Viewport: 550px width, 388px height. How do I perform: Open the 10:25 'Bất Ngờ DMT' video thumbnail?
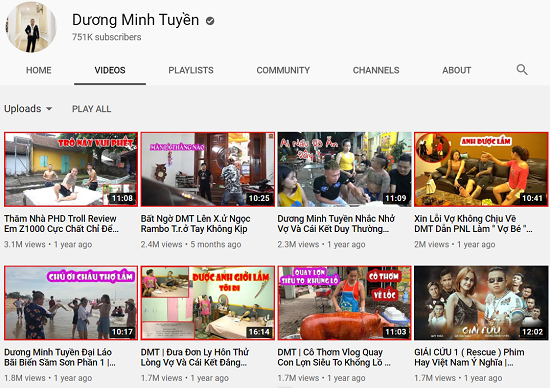coord(208,169)
